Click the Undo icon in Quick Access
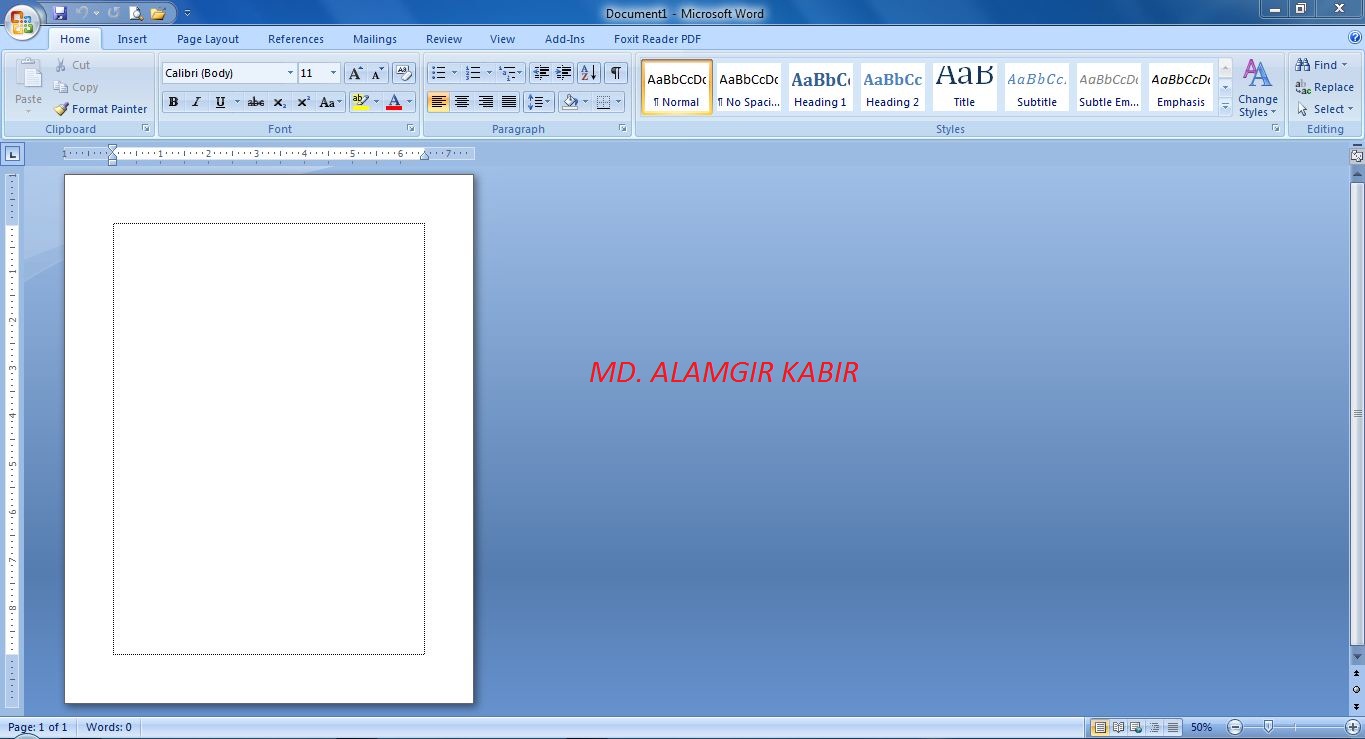The image size is (1365, 739). (x=83, y=13)
